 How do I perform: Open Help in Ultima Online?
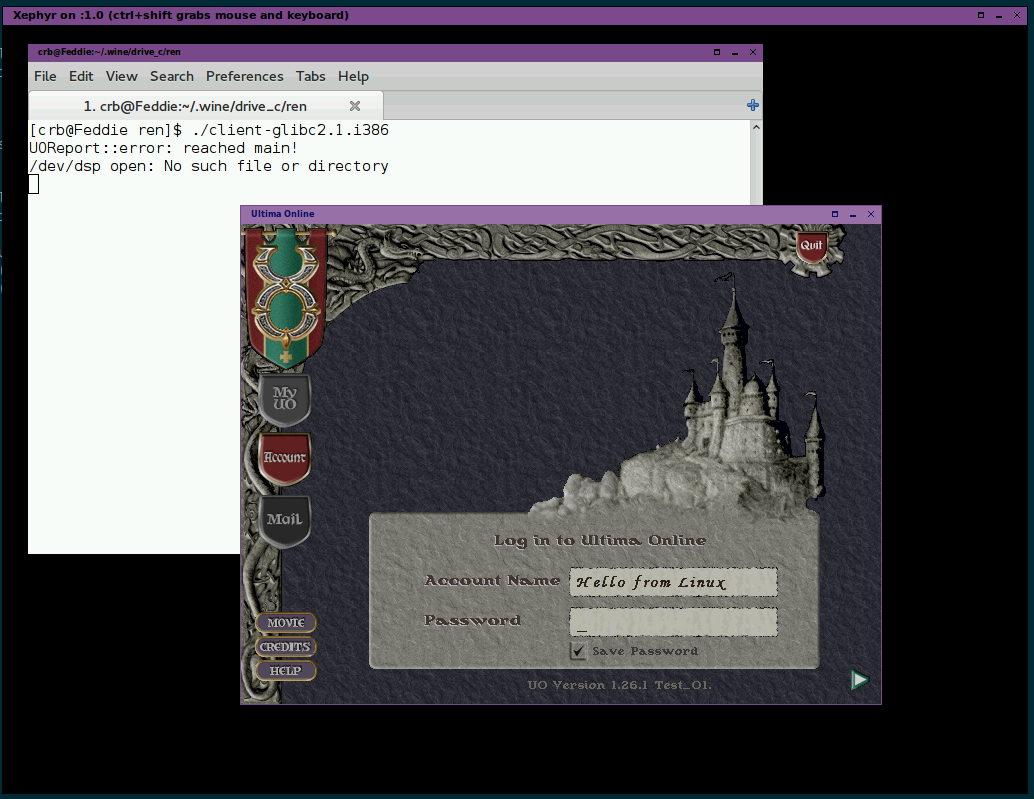[286, 670]
